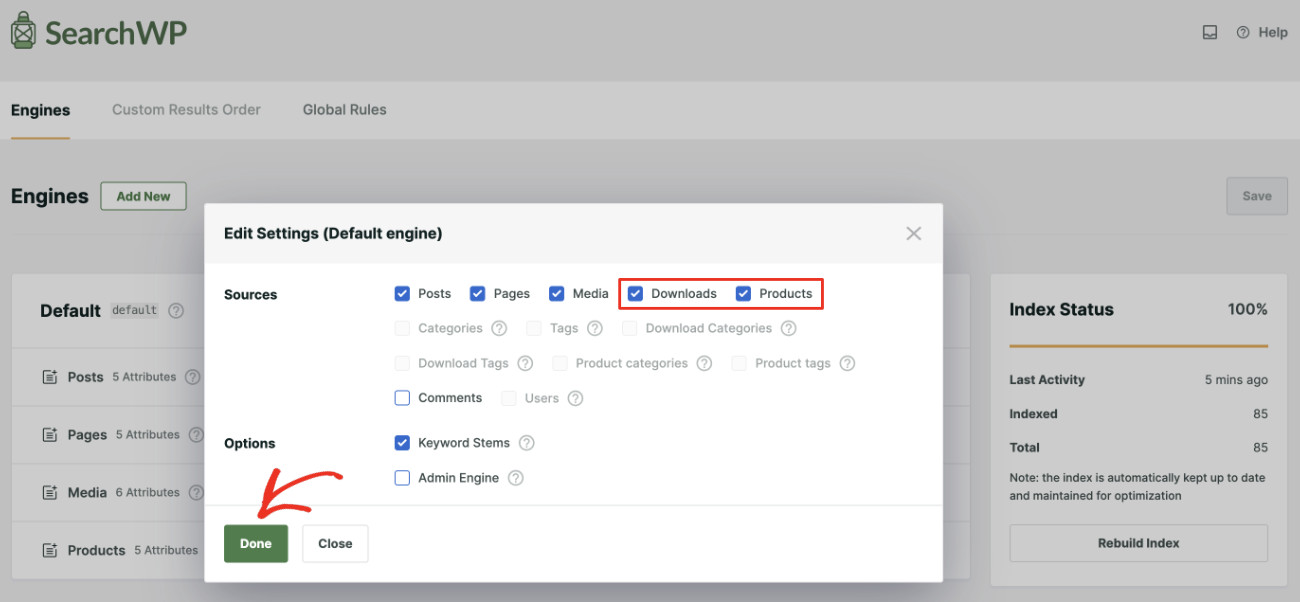The image size is (1300, 602).
Task: Uncheck the Media source checkbox
Action: click(x=557, y=293)
